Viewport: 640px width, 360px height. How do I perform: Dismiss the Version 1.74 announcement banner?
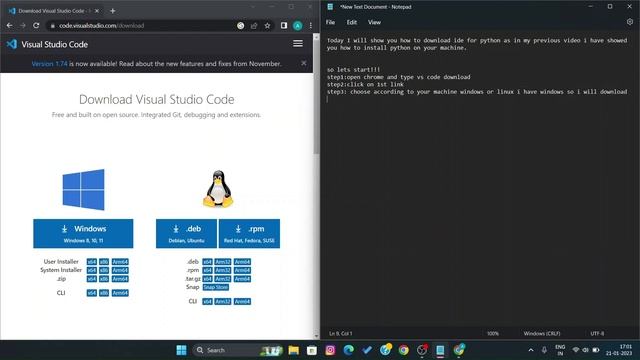[304, 63]
